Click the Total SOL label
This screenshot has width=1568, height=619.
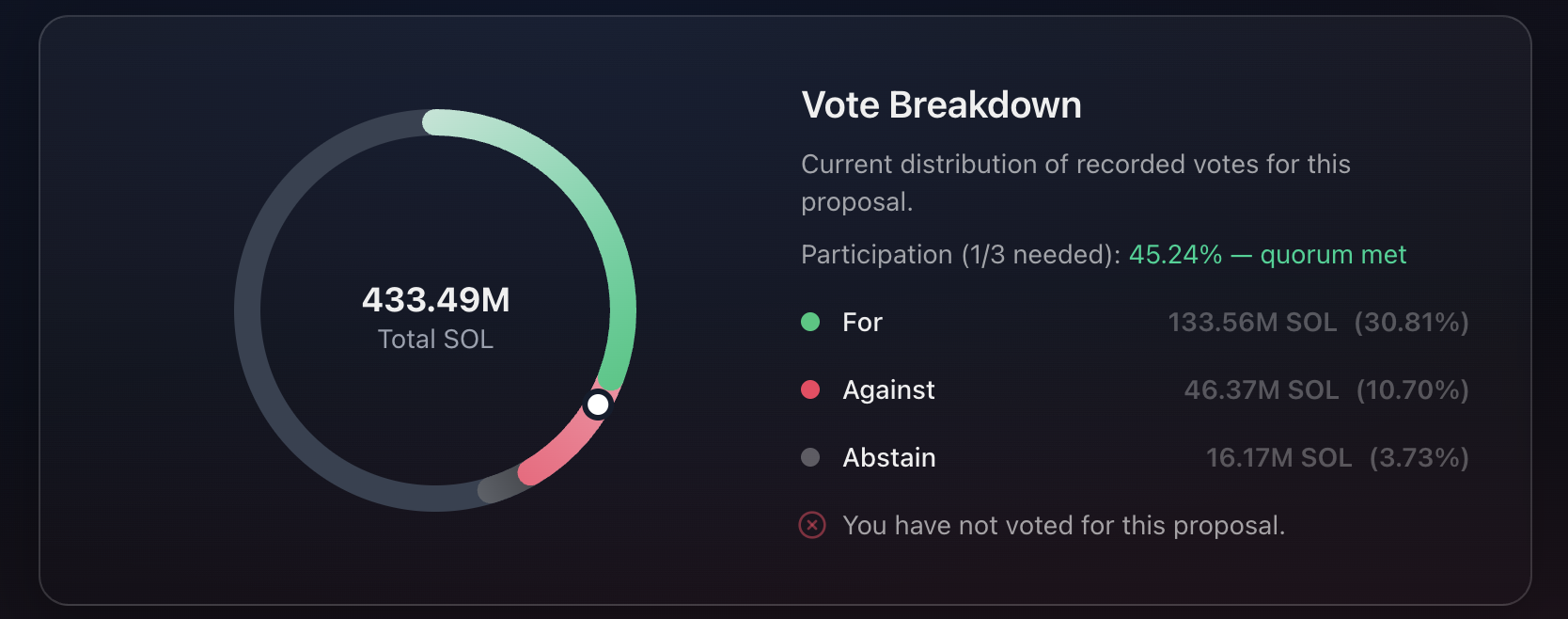pos(435,340)
